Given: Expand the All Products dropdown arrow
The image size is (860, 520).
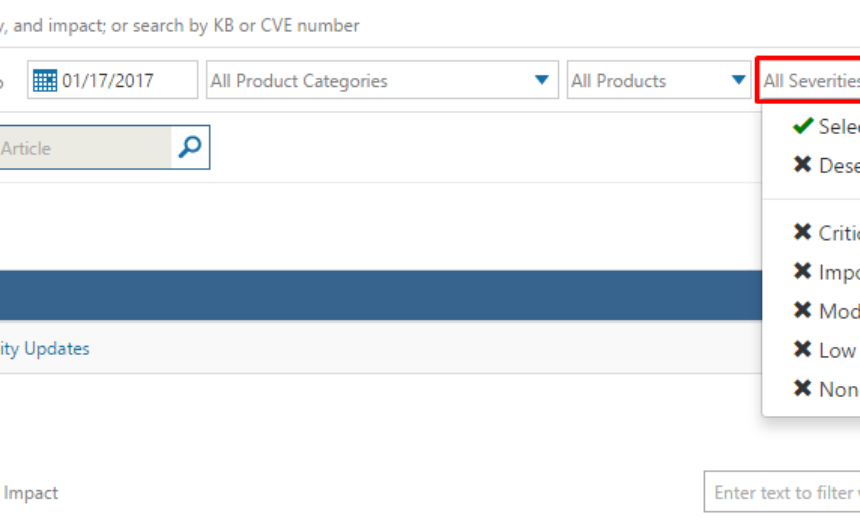Looking at the screenshot, I should click(x=738, y=80).
